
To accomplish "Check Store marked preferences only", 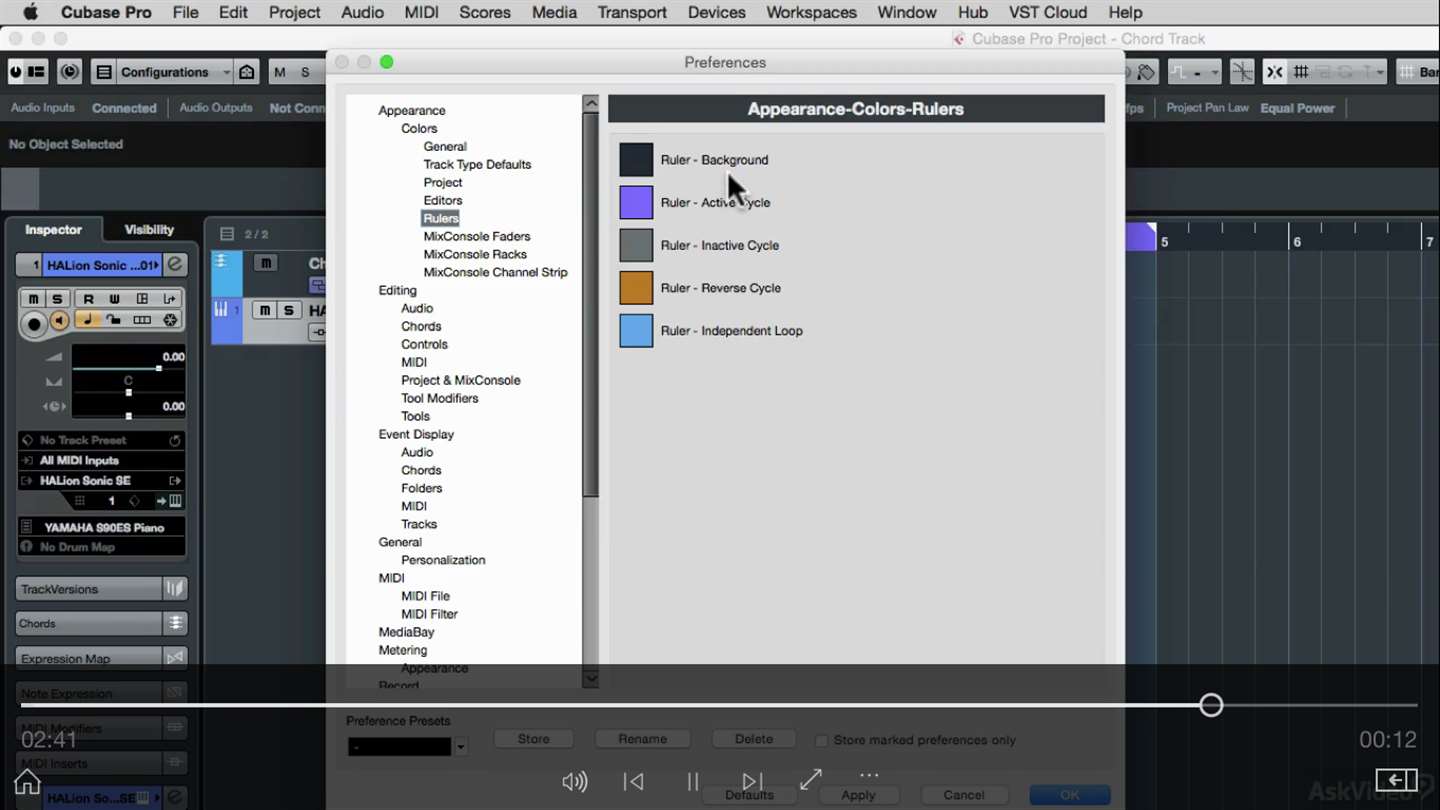I will 822,741.
